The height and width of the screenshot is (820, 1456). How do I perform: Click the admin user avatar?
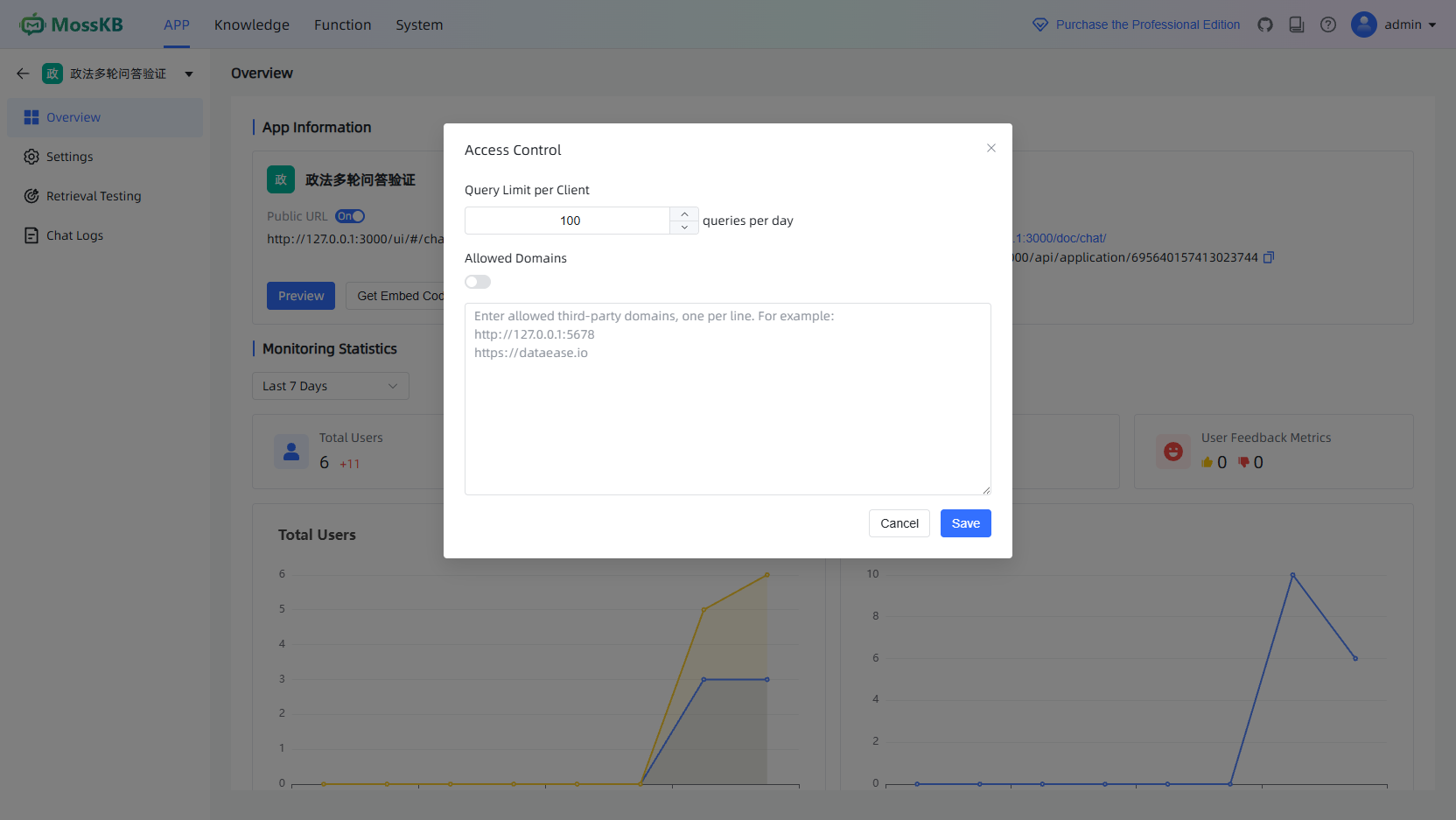click(x=1364, y=25)
